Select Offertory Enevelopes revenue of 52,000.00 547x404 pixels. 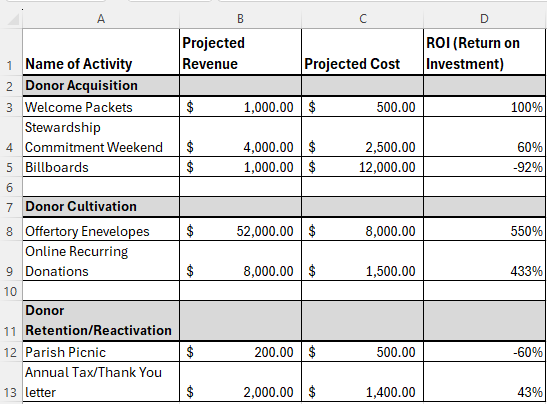pos(240,231)
